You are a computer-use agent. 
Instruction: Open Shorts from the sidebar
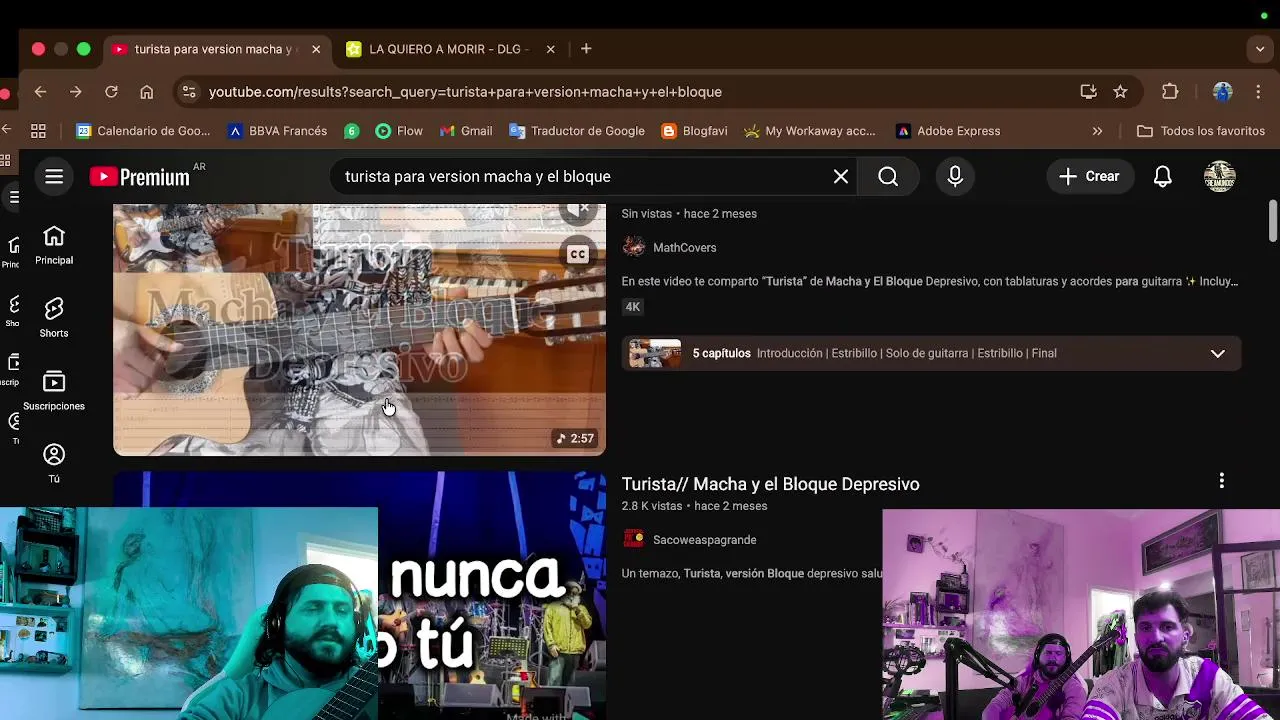(54, 318)
